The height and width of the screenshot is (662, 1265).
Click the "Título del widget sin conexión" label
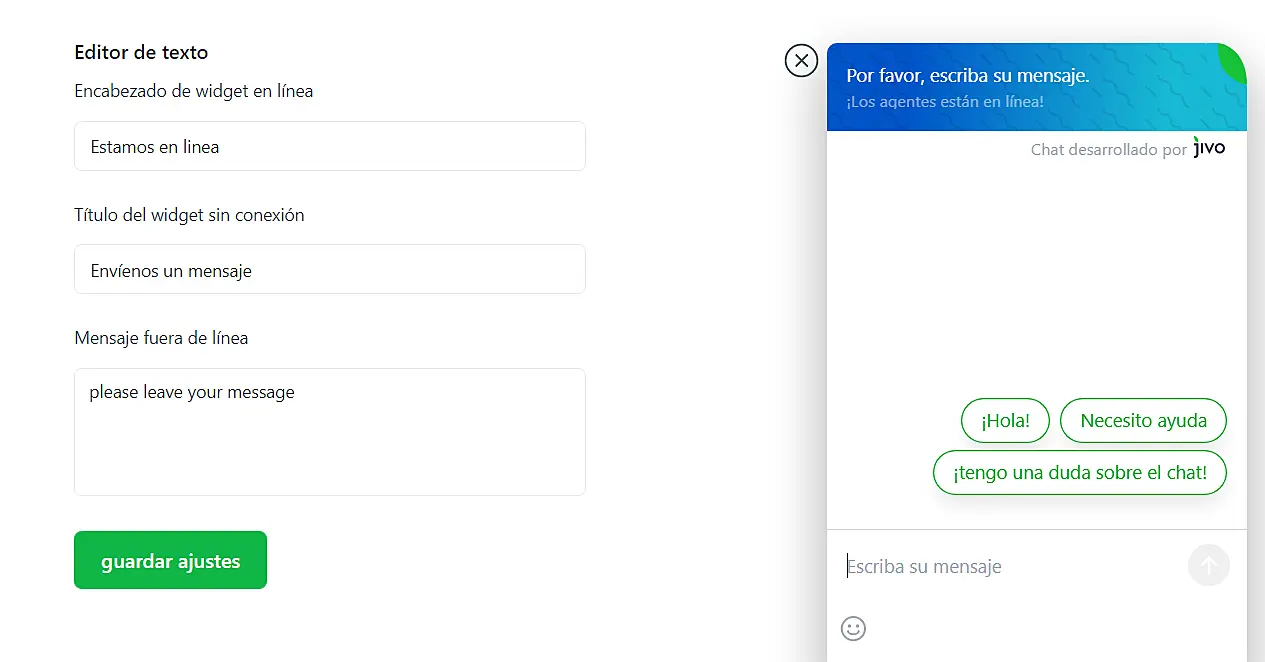point(189,215)
